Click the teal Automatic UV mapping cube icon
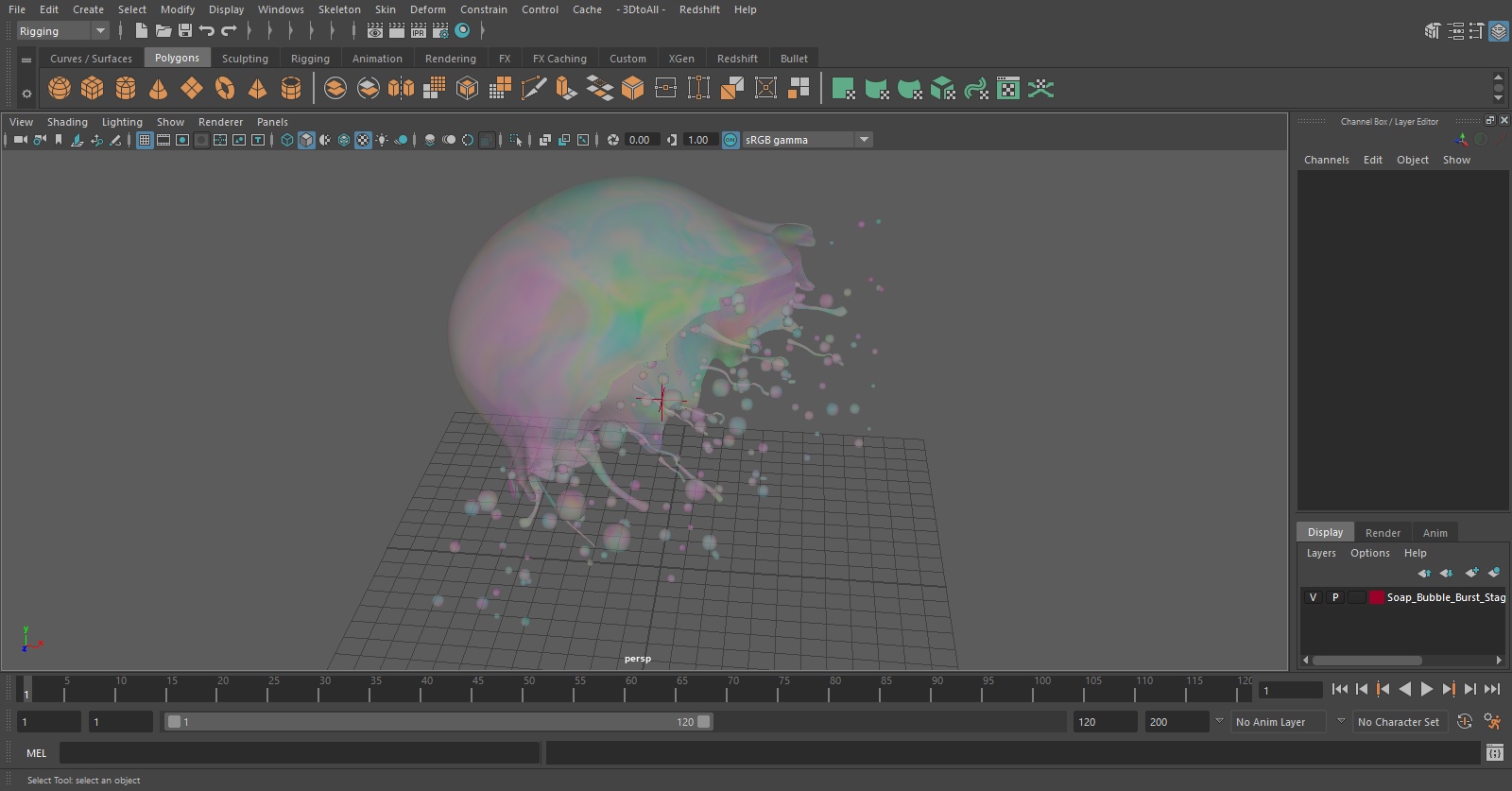This screenshot has height=791, width=1512. [x=943, y=89]
